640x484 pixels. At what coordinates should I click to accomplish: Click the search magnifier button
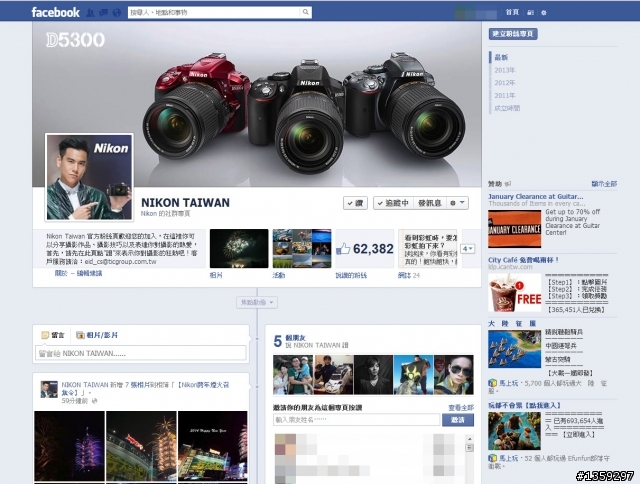(x=305, y=12)
